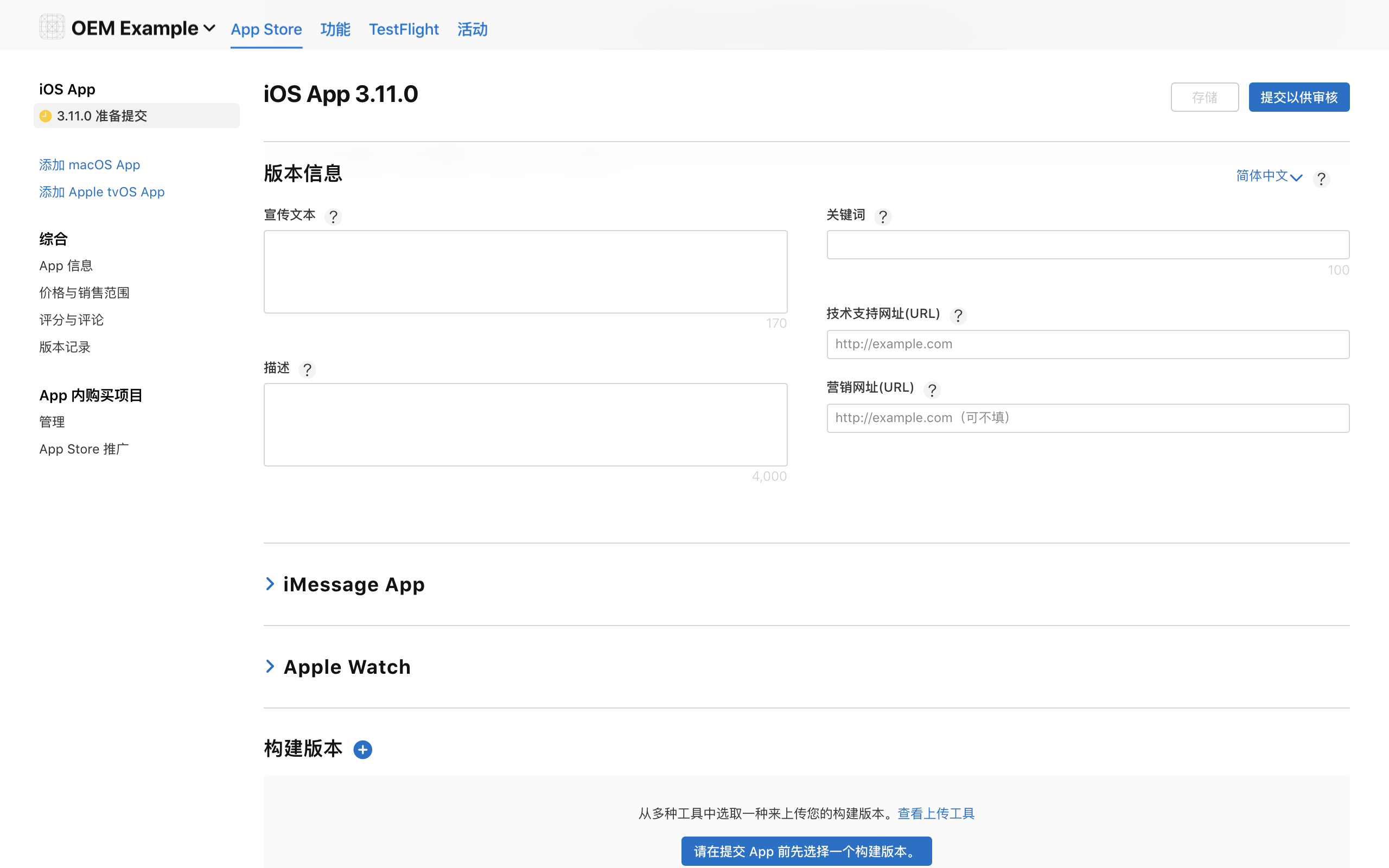Click the help icon beside 技术支持网址(URL)
This screenshot has height=868, width=1389.
[x=958, y=316]
